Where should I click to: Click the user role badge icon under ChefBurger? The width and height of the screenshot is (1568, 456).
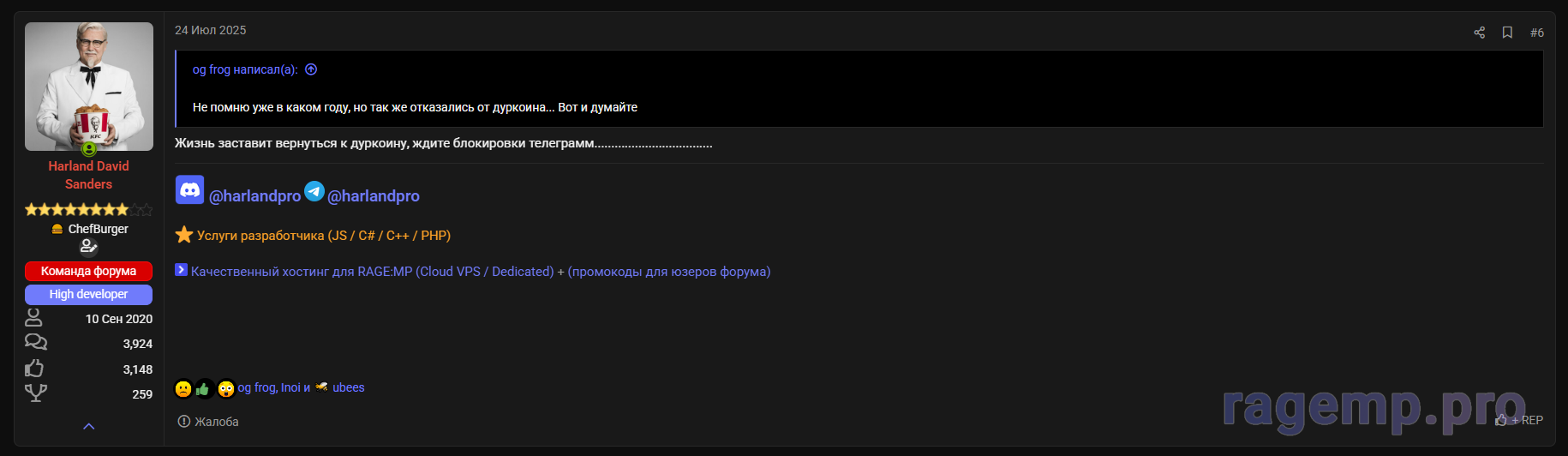88,247
